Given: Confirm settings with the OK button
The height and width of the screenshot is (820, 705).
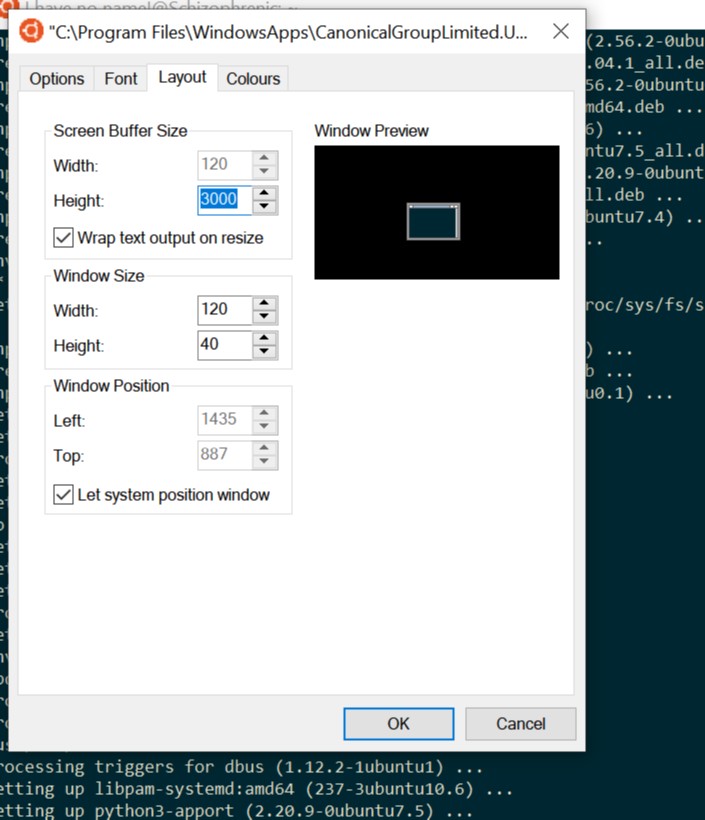Looking at the screenshot, I should (399, 724).
